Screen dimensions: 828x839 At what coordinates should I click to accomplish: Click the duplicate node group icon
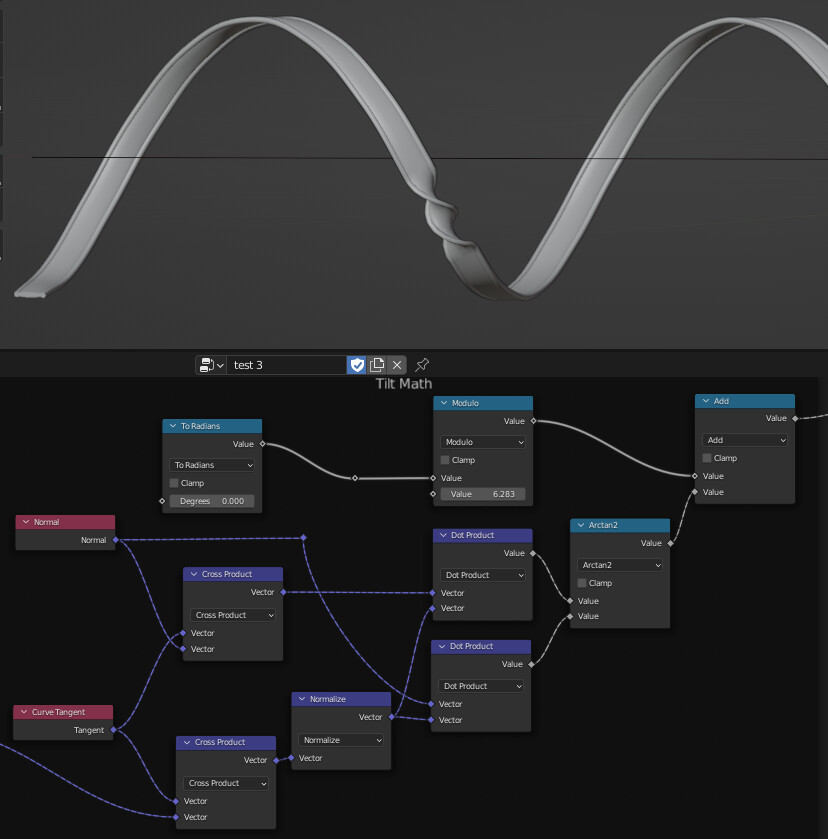(377, 365)
